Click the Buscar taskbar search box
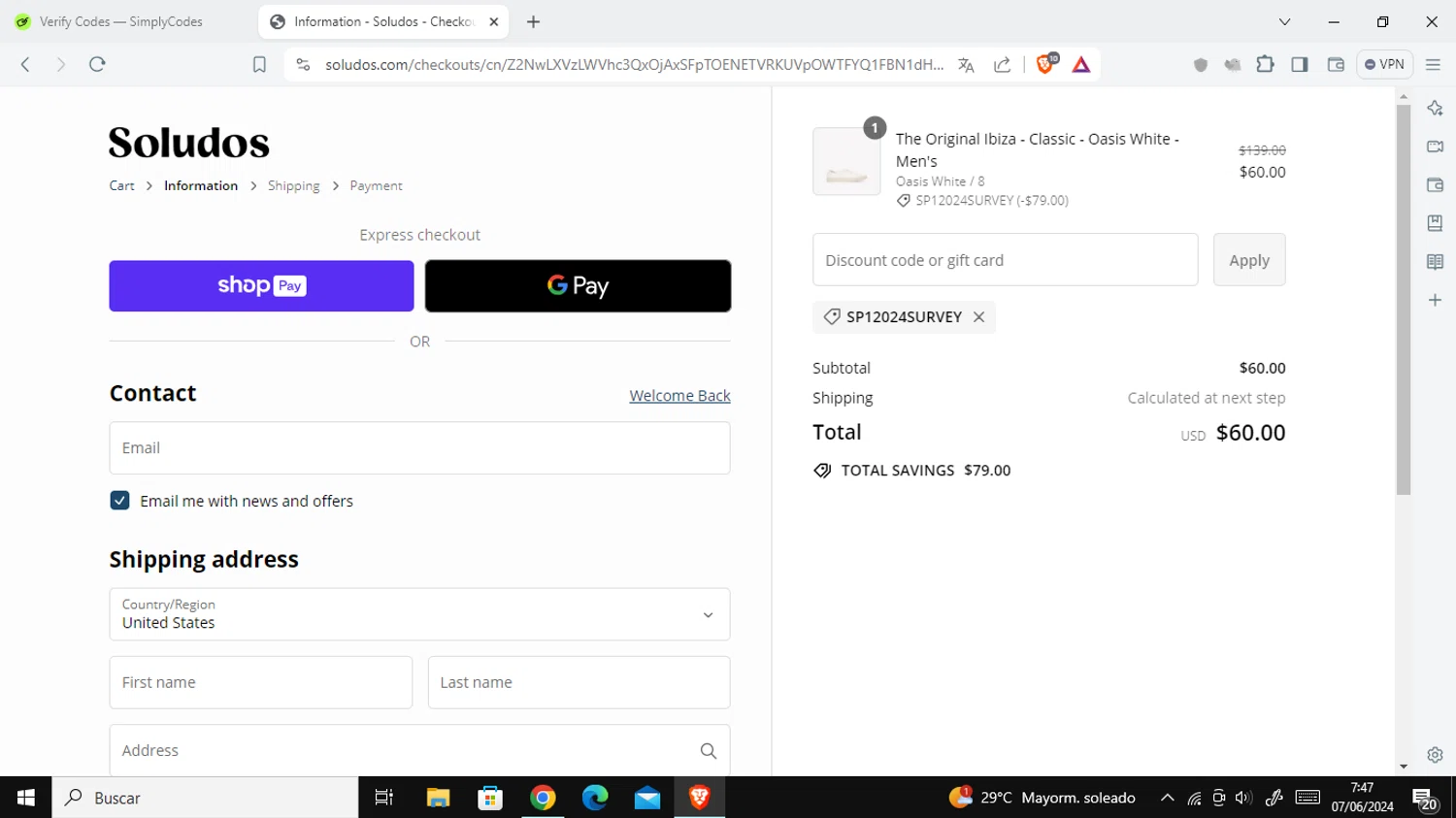The image size is (1456, 818). 205,798
